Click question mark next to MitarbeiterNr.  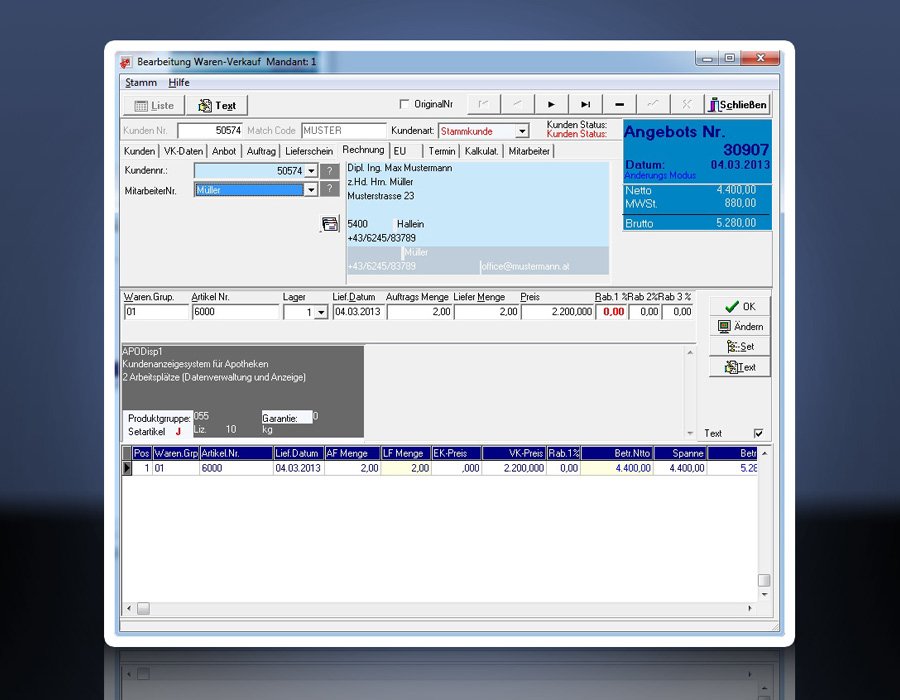[x=329, y=189]
